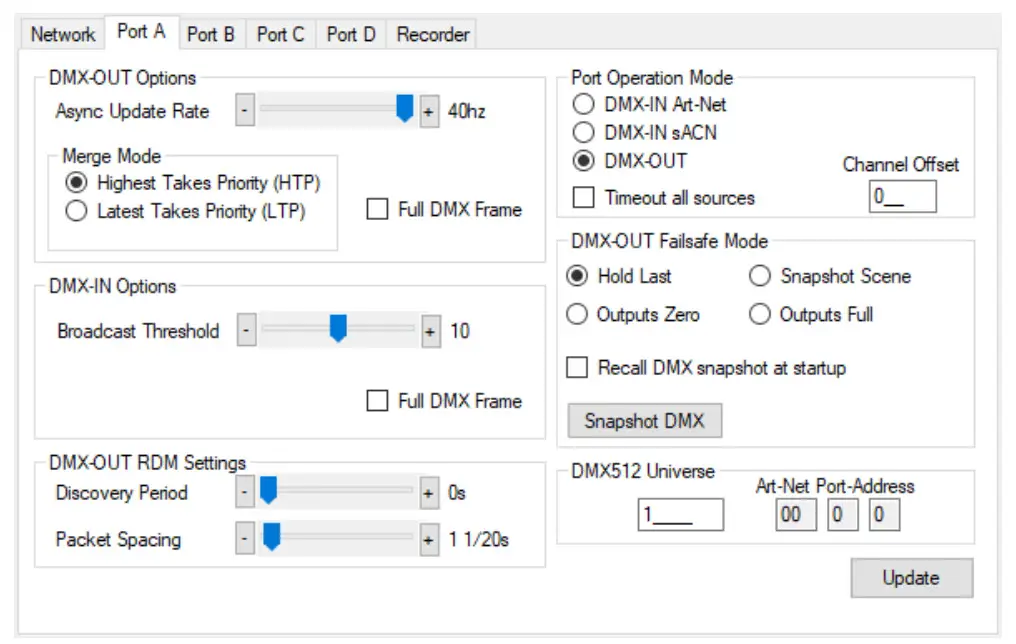This screenshot has width=1016, height=644.
Task: Switch to the Port B tab
Action: [211, 33]
